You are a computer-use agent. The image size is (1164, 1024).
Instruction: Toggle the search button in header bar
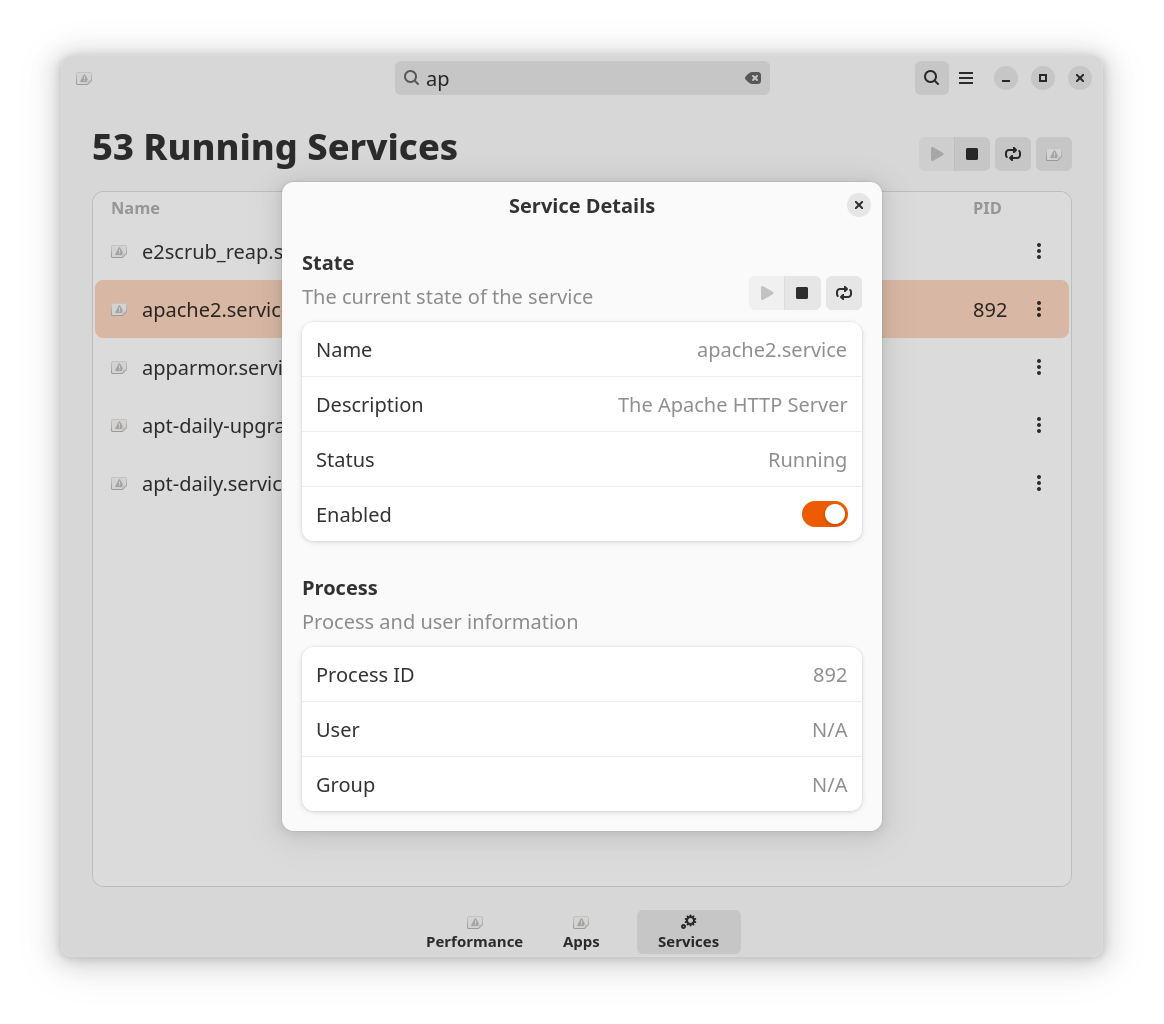(x=931, y=78)
